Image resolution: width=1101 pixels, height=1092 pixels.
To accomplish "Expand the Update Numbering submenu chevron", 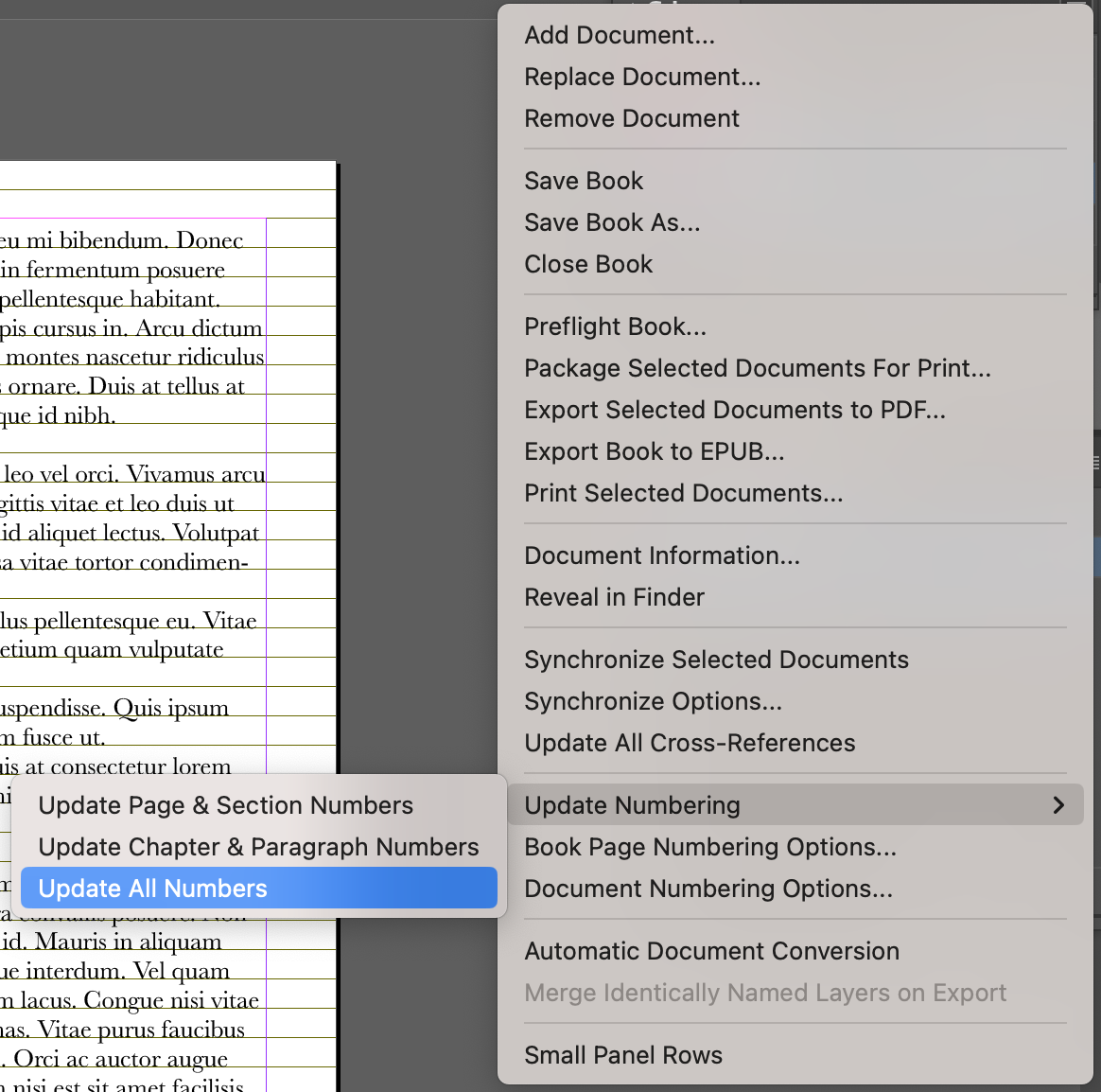I will point(1059,804).
